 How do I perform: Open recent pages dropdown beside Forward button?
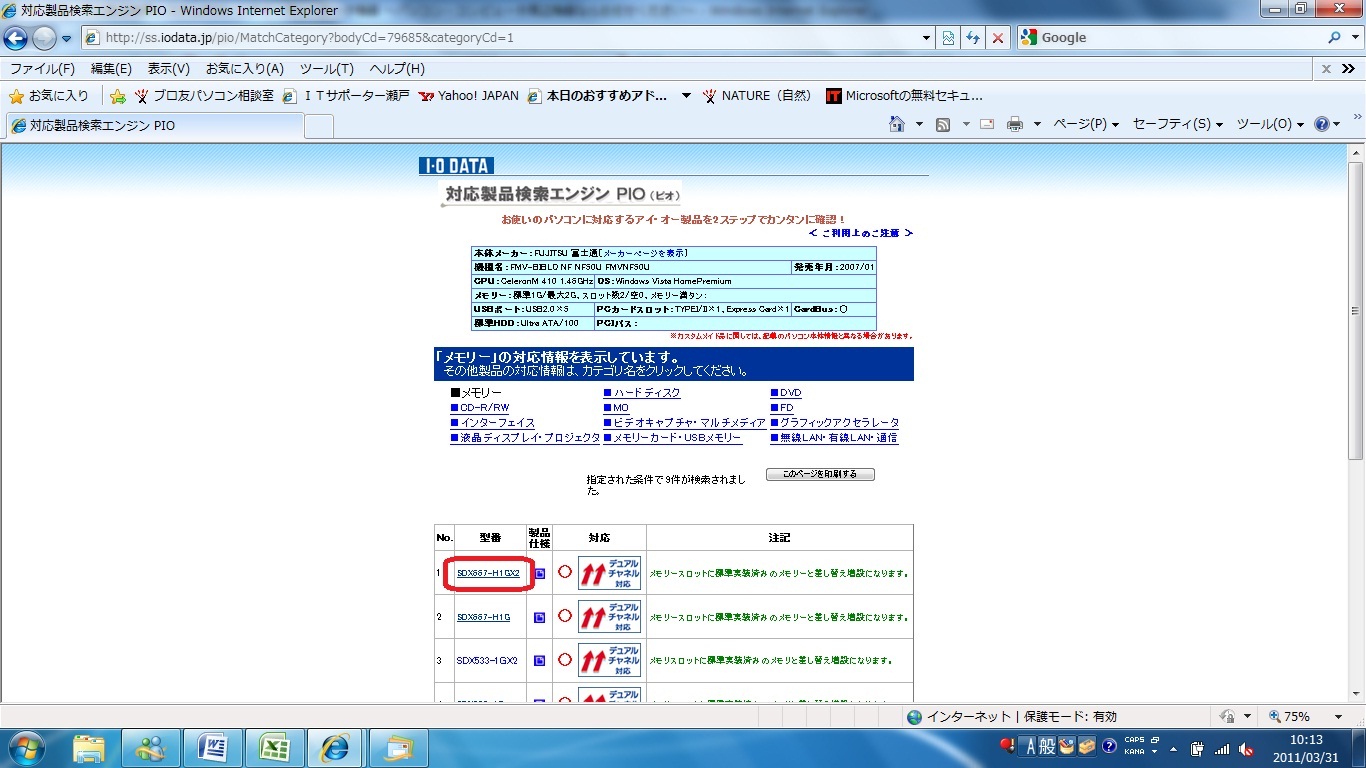click(66, 39)
